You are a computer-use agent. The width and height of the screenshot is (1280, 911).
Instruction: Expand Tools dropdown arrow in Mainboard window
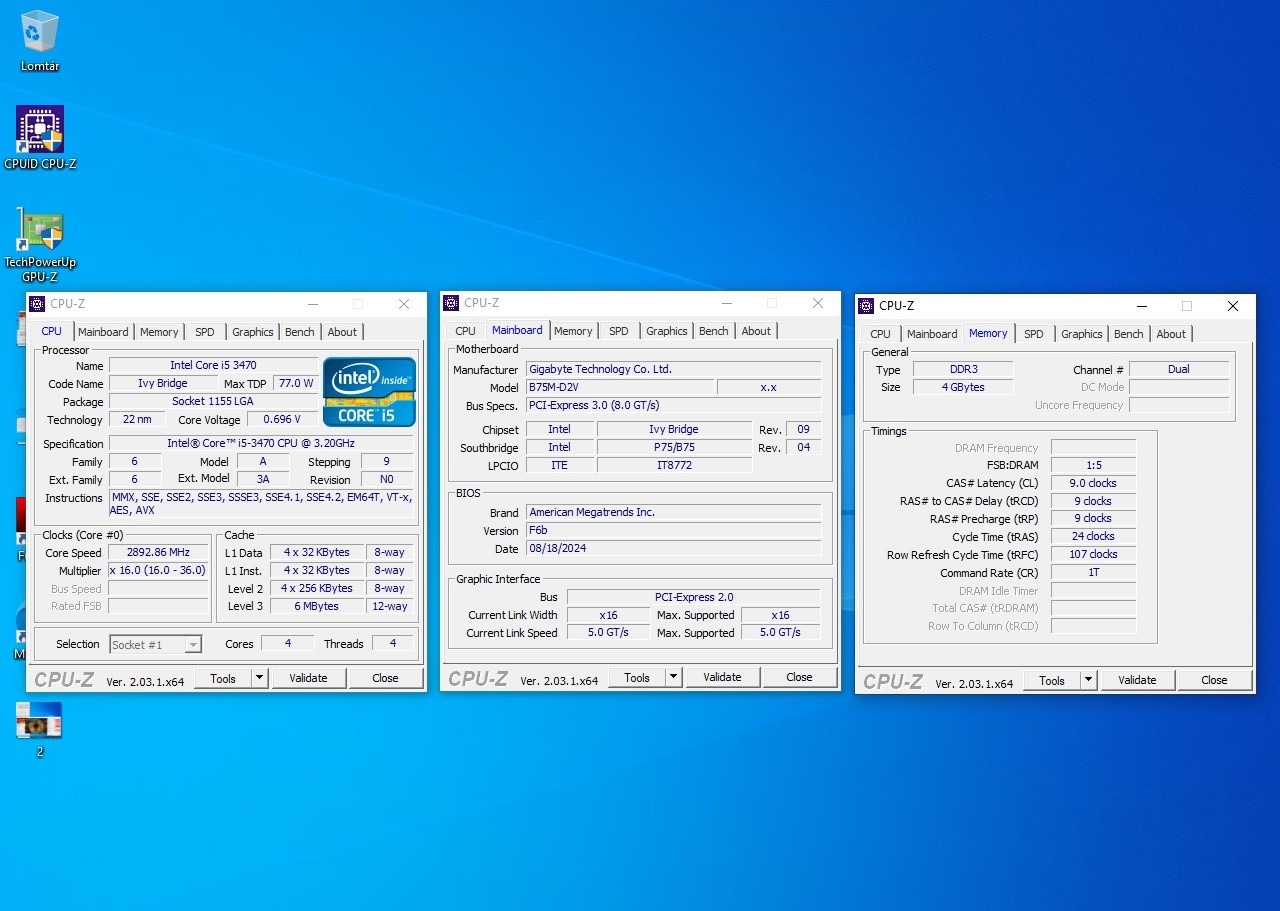click(673, 677)
